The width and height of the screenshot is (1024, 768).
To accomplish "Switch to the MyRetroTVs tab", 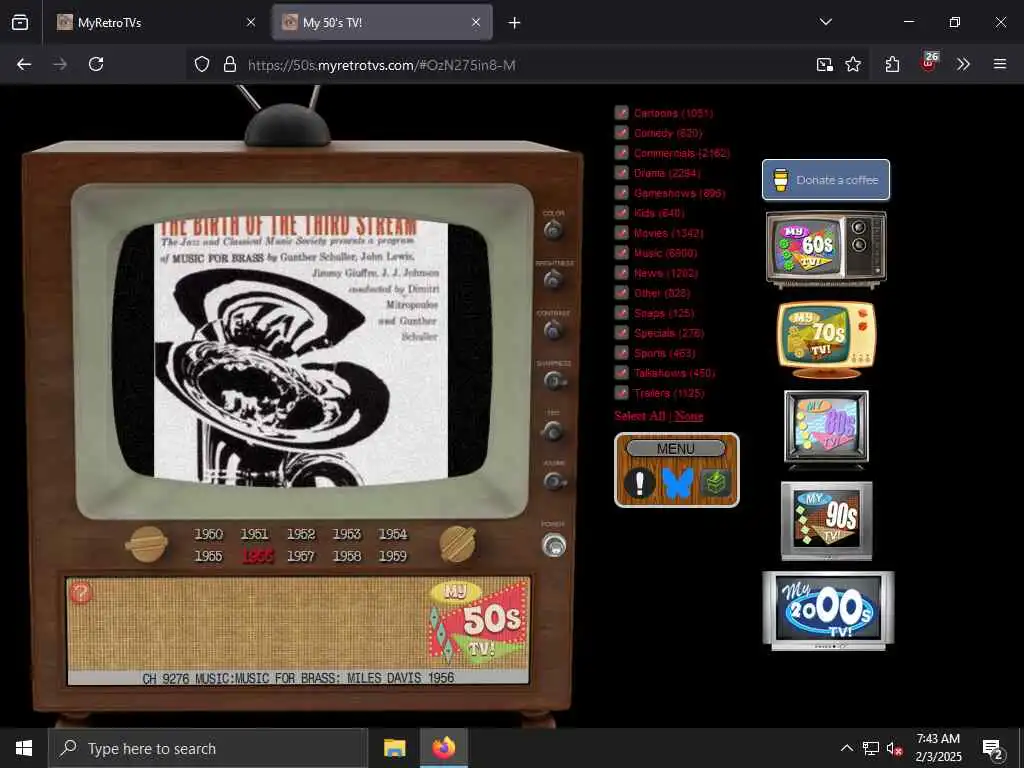I will [x=155, y=22].
